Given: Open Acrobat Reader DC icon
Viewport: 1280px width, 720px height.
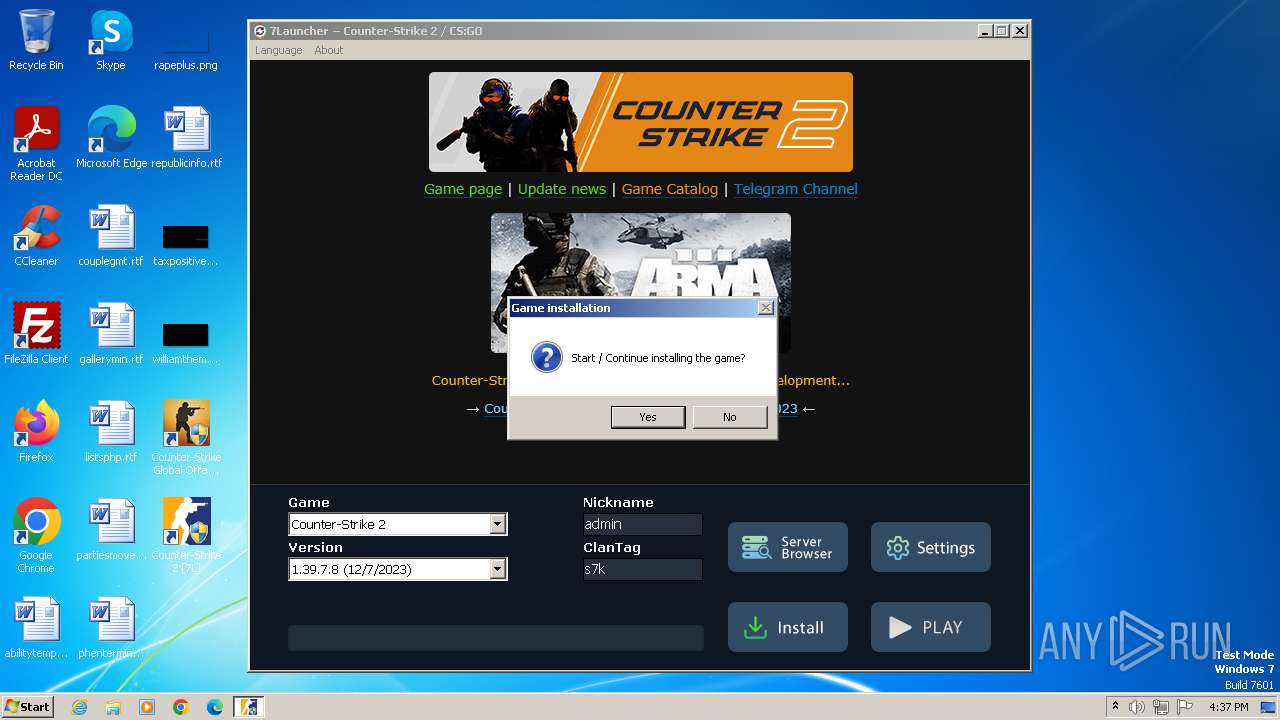Looking at the screenshot, I should point(36,144).
